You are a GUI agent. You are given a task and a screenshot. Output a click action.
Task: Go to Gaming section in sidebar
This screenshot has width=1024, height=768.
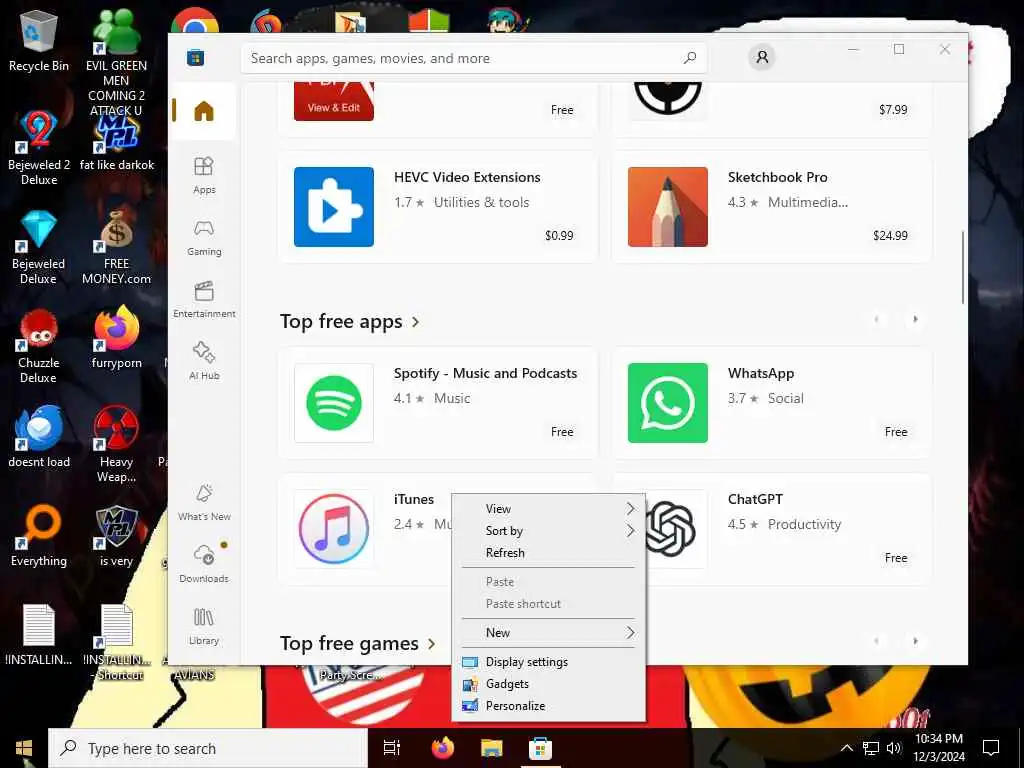pyautogui.click(x=204, y=237)
